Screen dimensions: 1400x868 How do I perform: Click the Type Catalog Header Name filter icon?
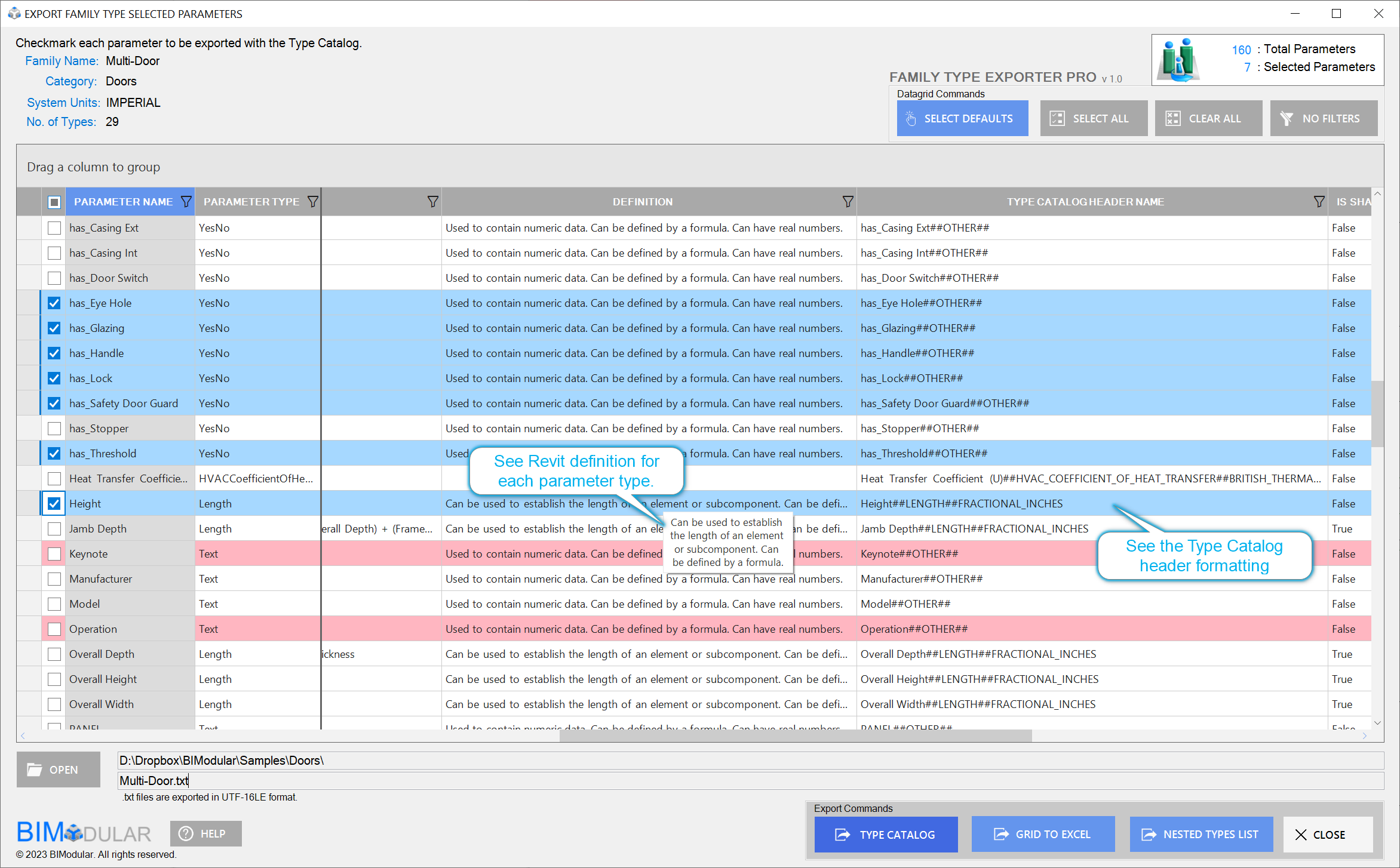pyautogui.click(x=1319, y=202)
